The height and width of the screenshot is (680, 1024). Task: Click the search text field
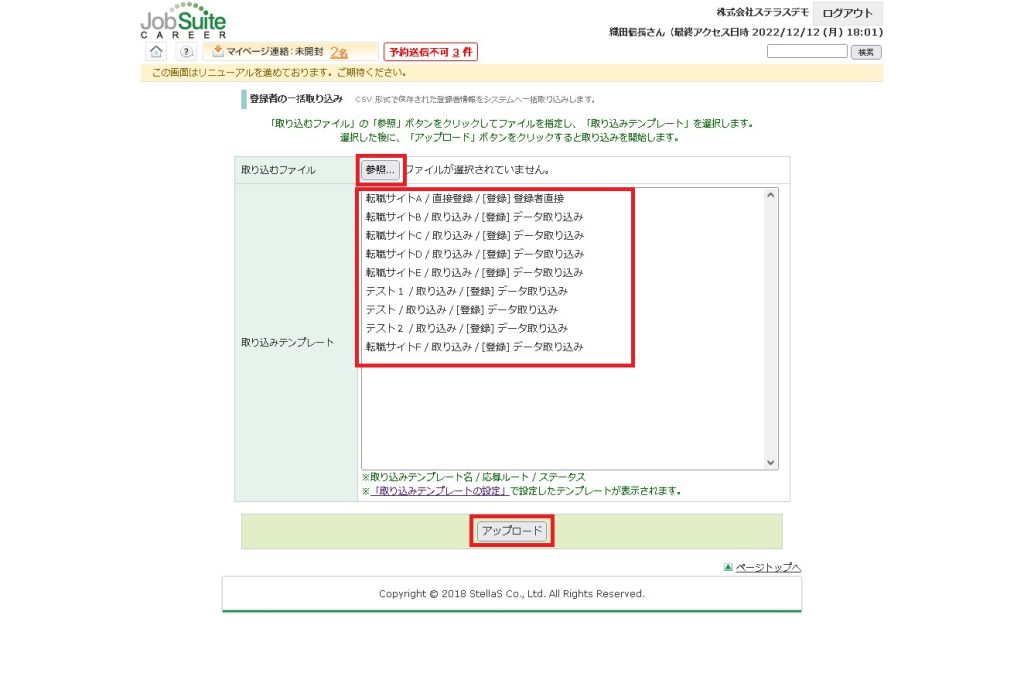(x=807, y=52)
